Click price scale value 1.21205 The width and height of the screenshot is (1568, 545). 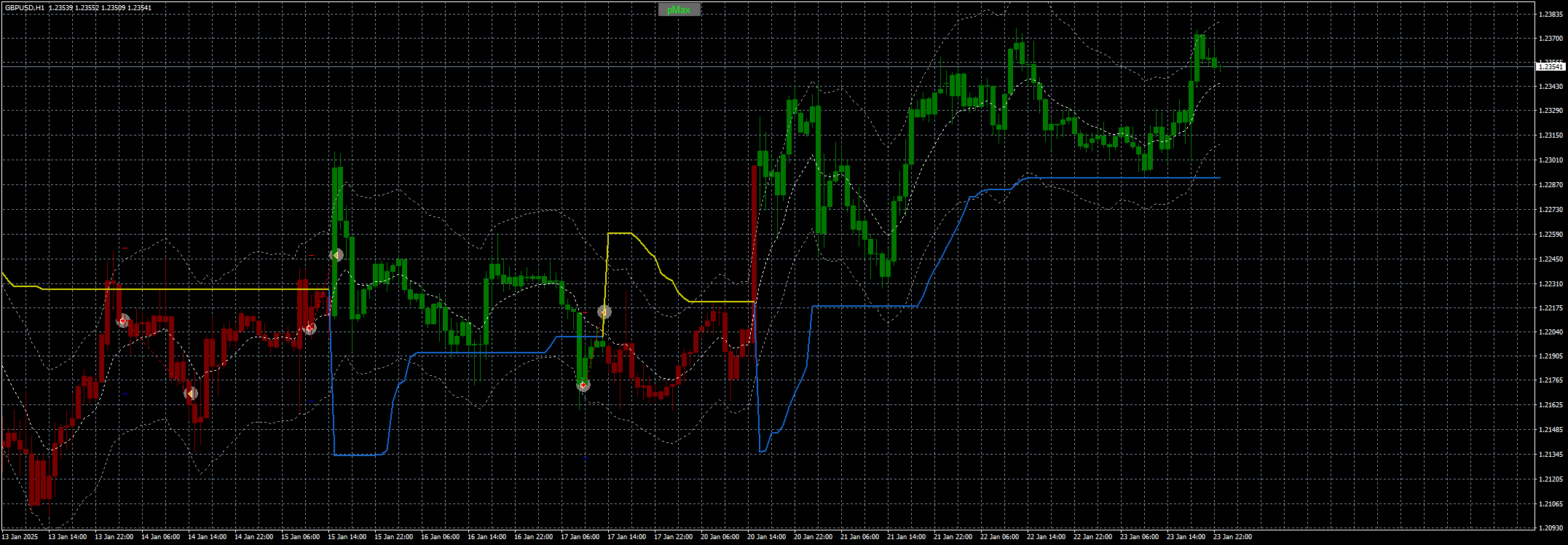pos(1550,479)
